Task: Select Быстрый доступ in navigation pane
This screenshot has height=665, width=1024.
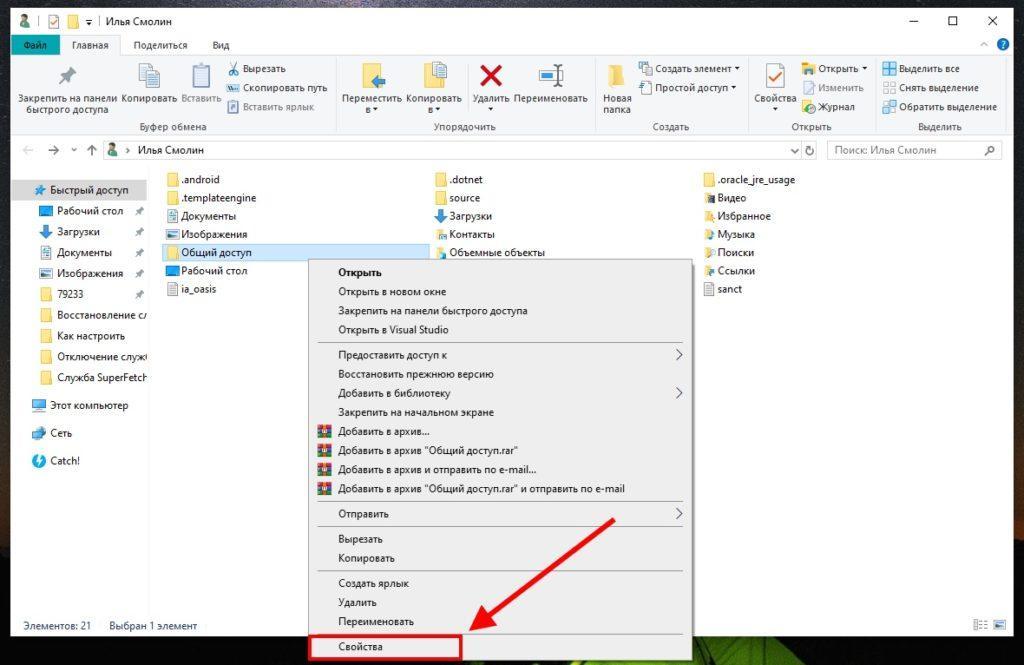Action: click(x=81, y=190)
